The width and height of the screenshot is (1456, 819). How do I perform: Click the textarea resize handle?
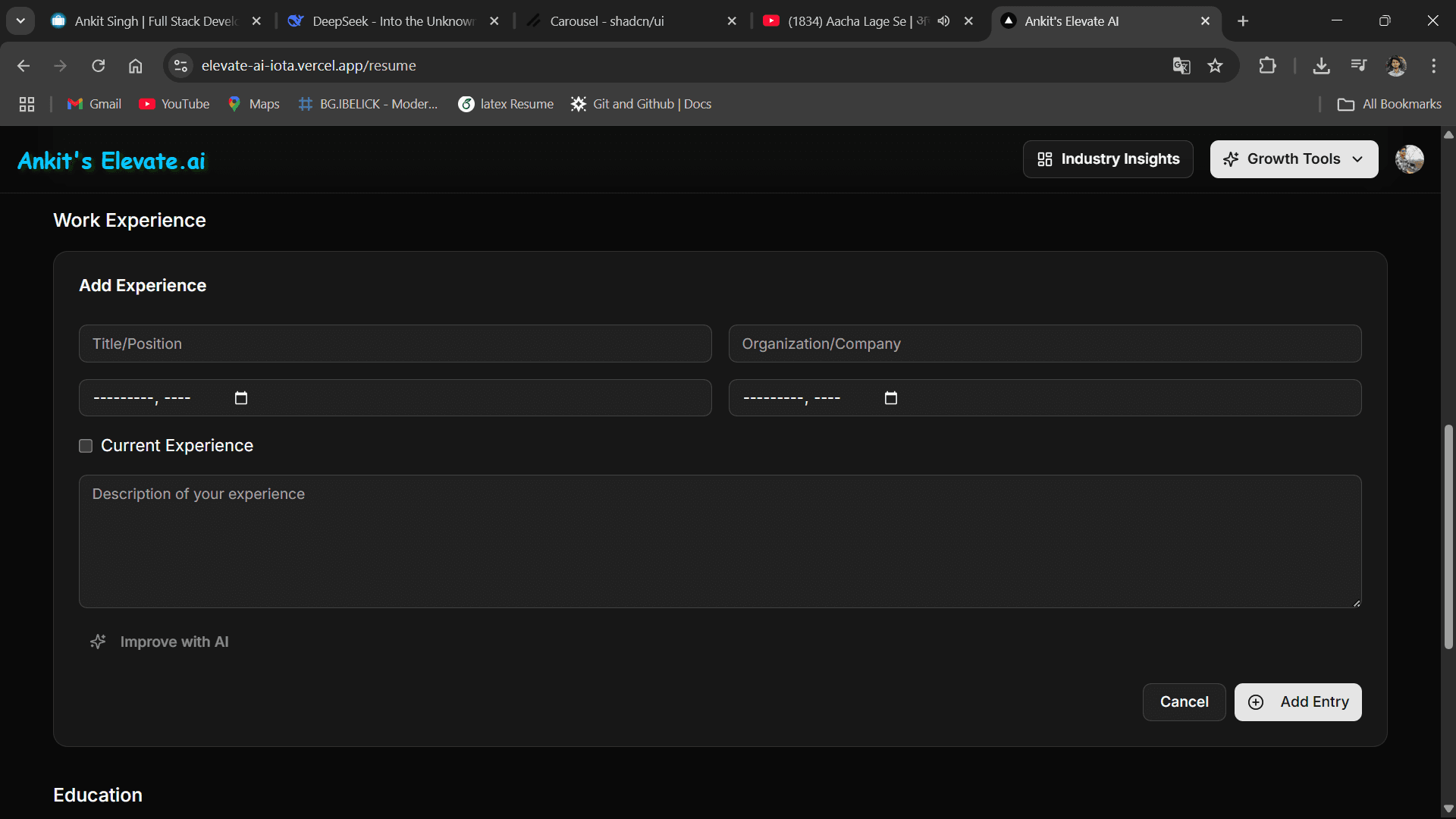pyautogui.click(x=1356, y=603)
